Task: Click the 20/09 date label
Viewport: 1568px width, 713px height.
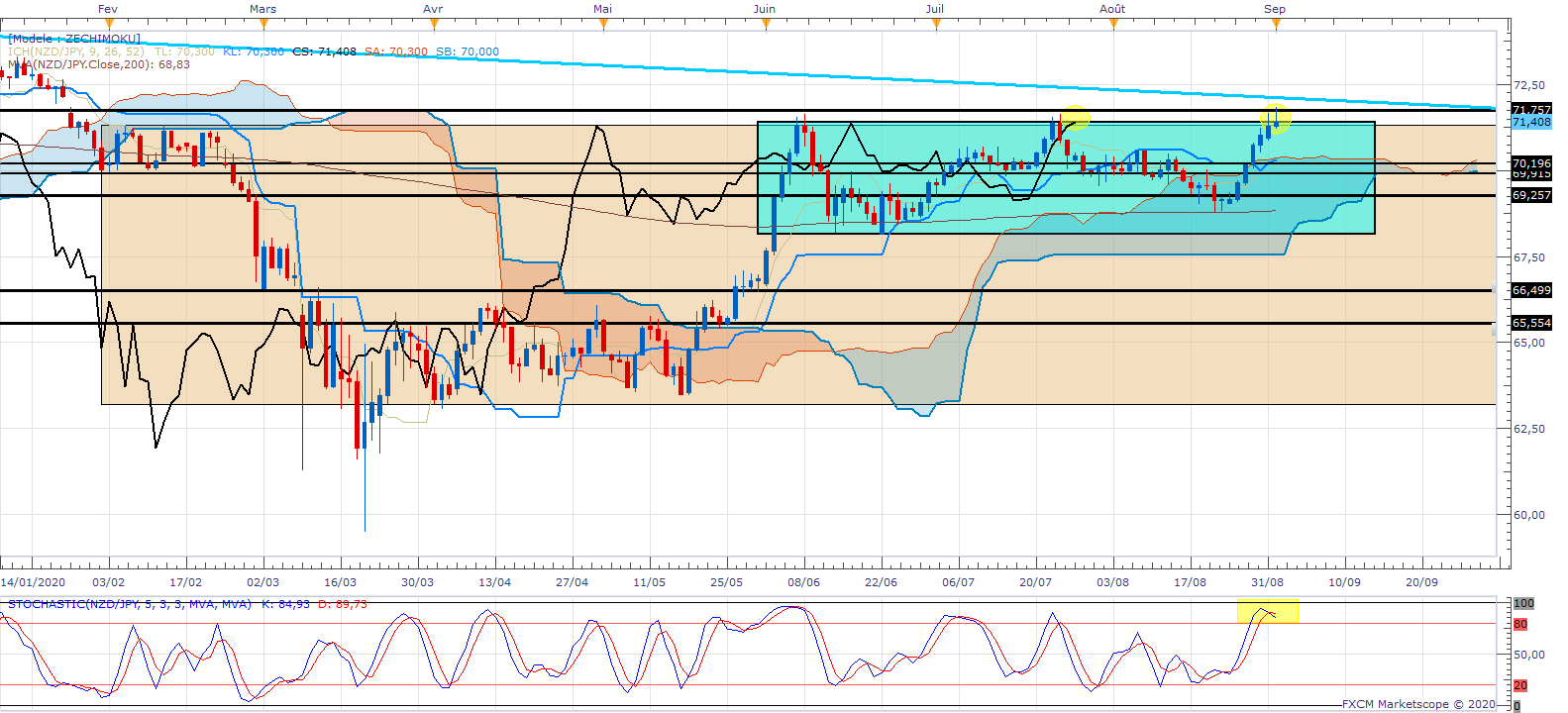Action: coord(1422,582)
